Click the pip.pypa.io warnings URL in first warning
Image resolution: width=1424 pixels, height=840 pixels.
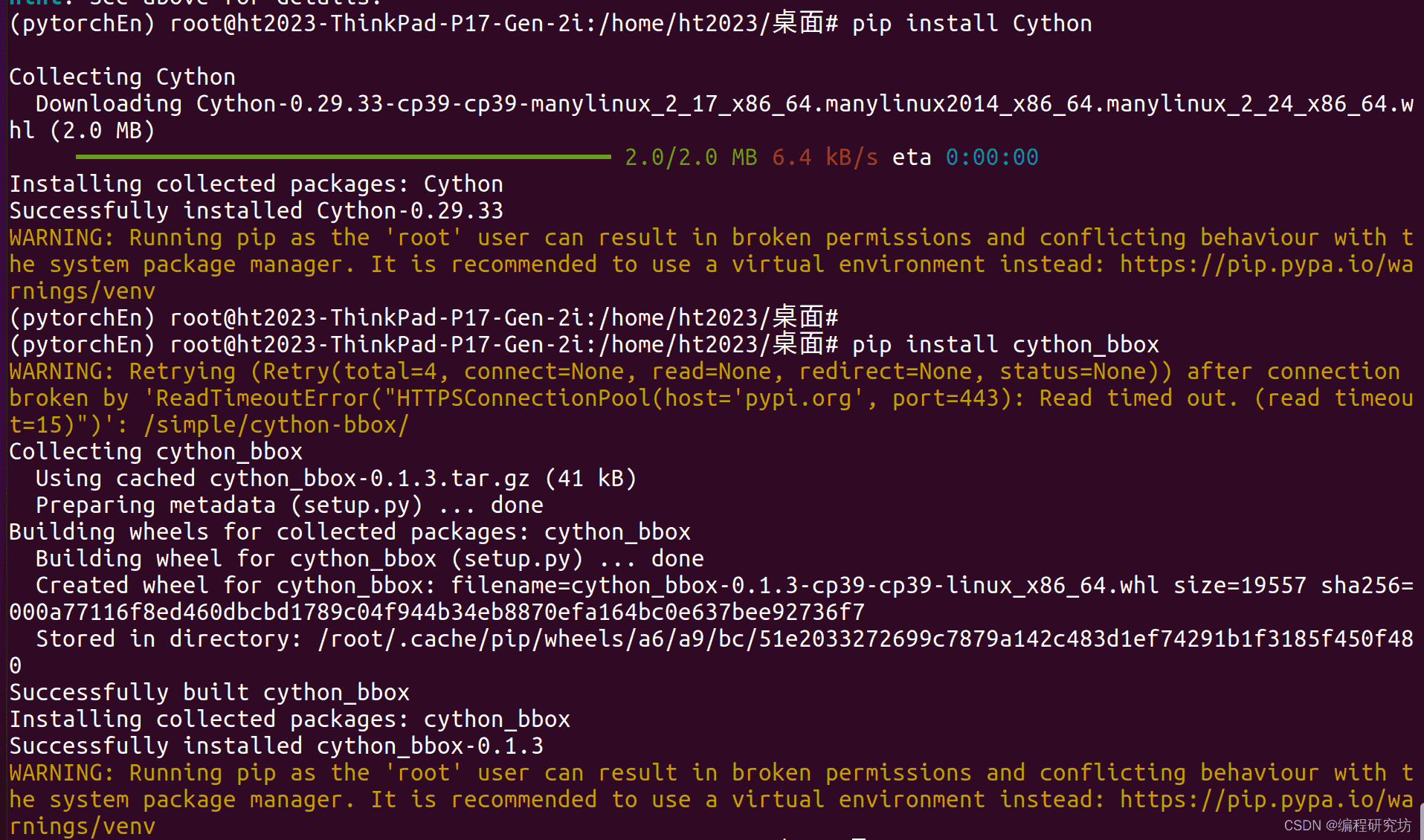pos(1266,264)
